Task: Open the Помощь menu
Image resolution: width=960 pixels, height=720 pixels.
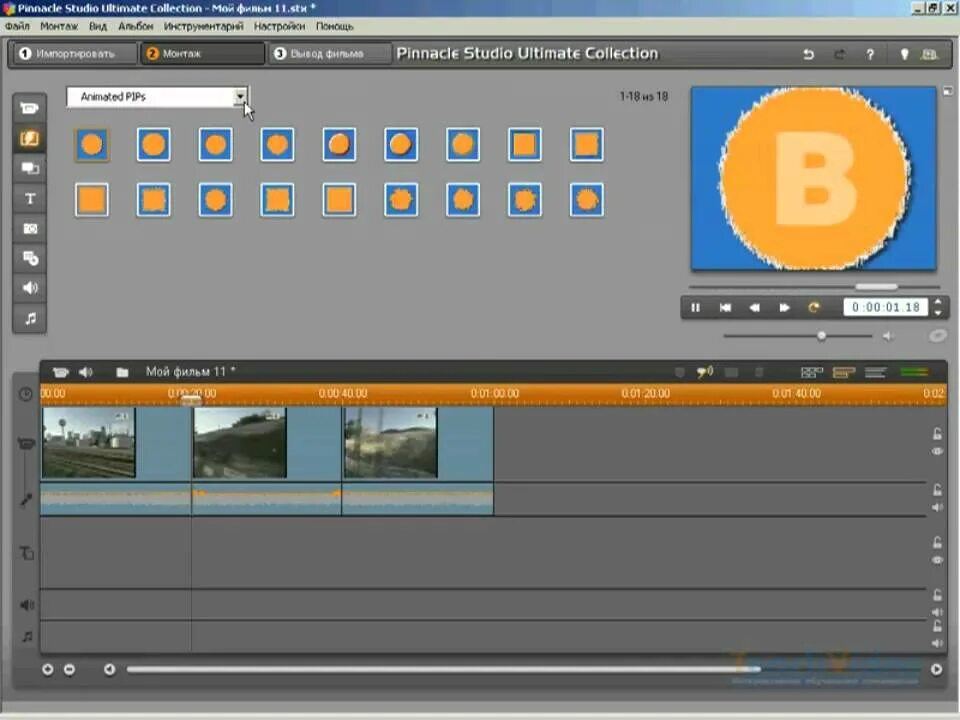Action: pos(334,26)
